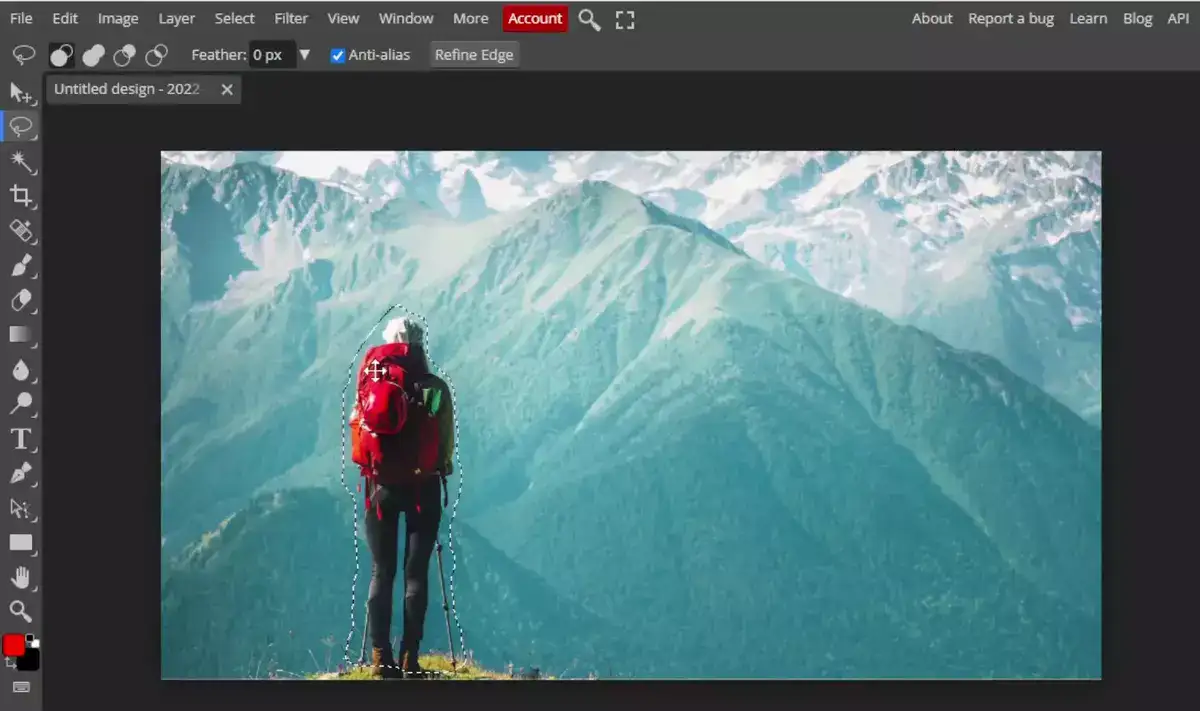
Task: Open the Blog link
Action: (x=1138, y=18)
